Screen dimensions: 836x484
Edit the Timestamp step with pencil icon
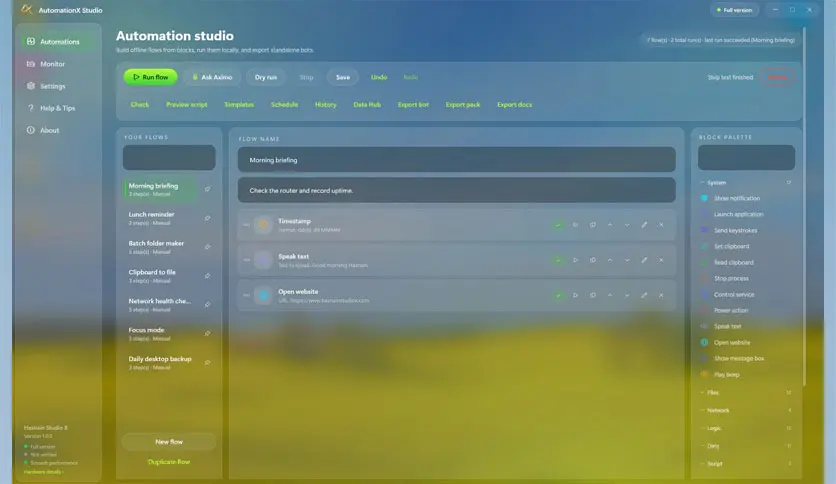(x=644, y=225)
